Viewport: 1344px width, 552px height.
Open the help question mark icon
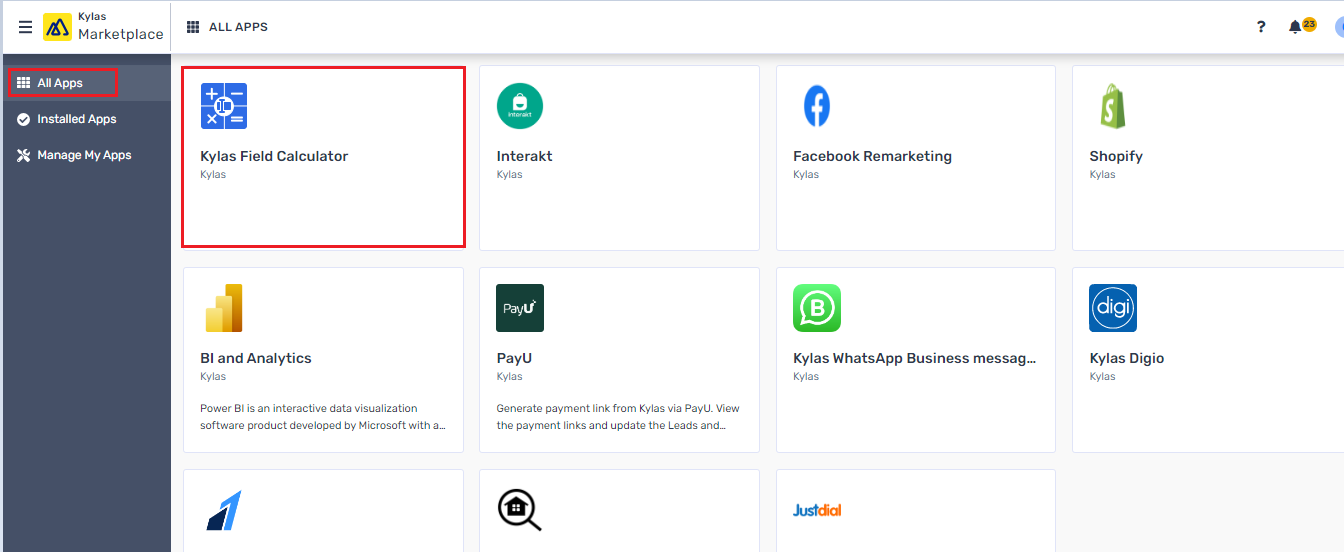click(x=1261, y=27)
